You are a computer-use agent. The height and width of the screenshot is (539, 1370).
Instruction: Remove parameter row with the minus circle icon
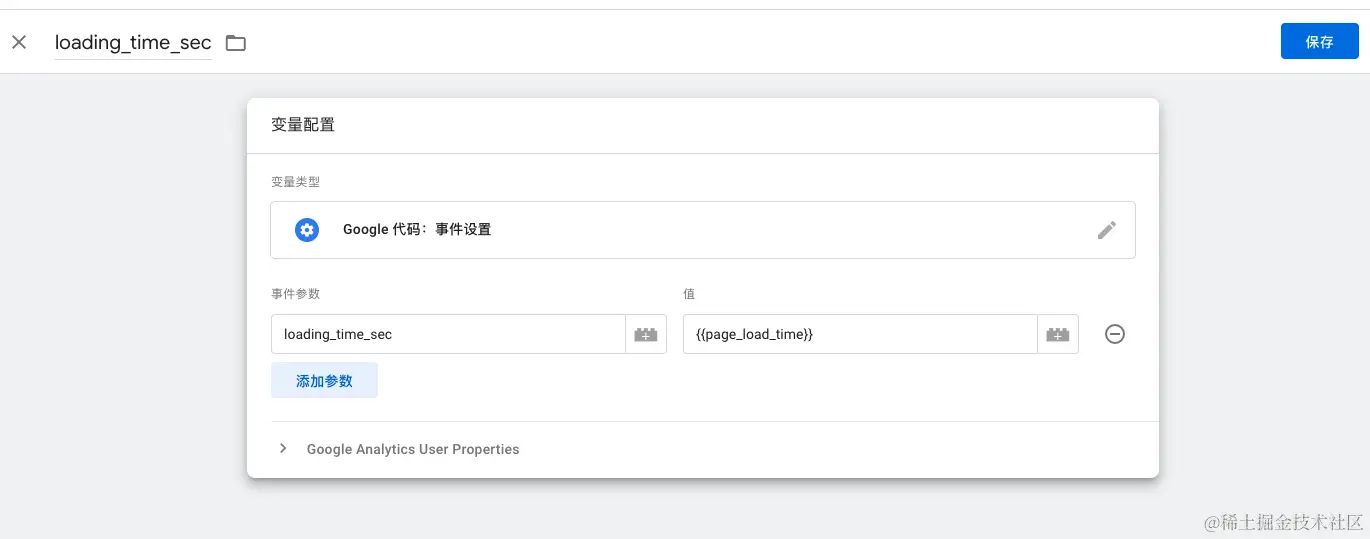coord(1115,334)
